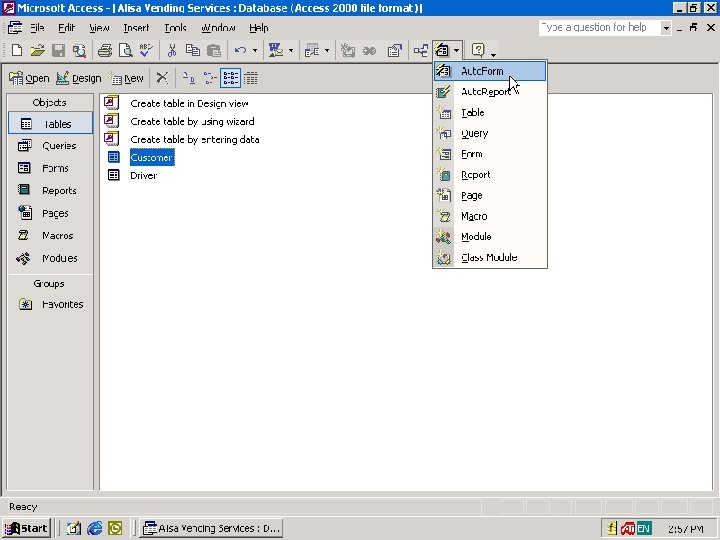Open the File menu
Image resolution: width=720 pixels, height=540 pixels.
[x=37, y=28]
